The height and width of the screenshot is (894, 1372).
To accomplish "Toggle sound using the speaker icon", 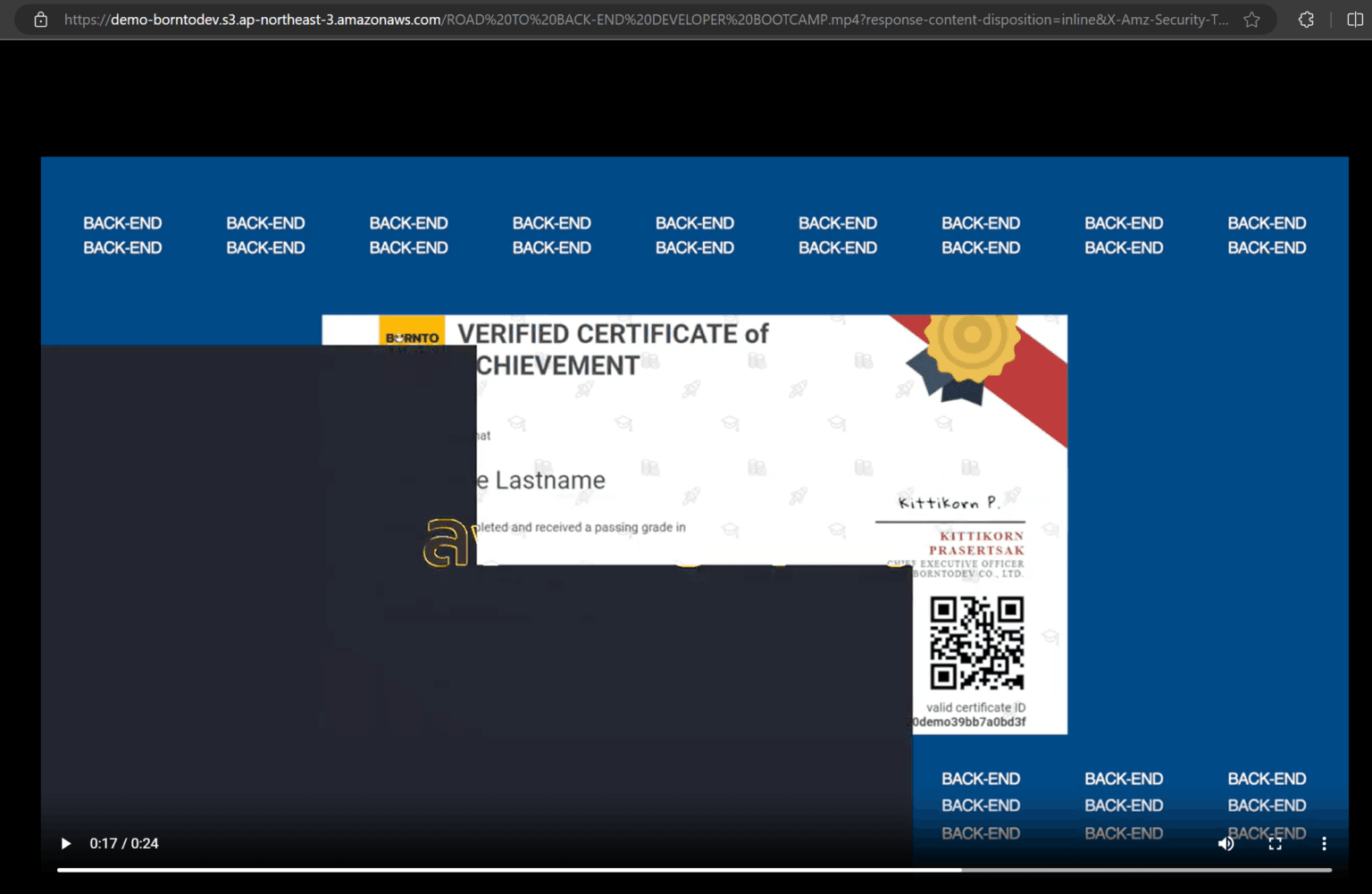I will click(x=1226, y=843).
